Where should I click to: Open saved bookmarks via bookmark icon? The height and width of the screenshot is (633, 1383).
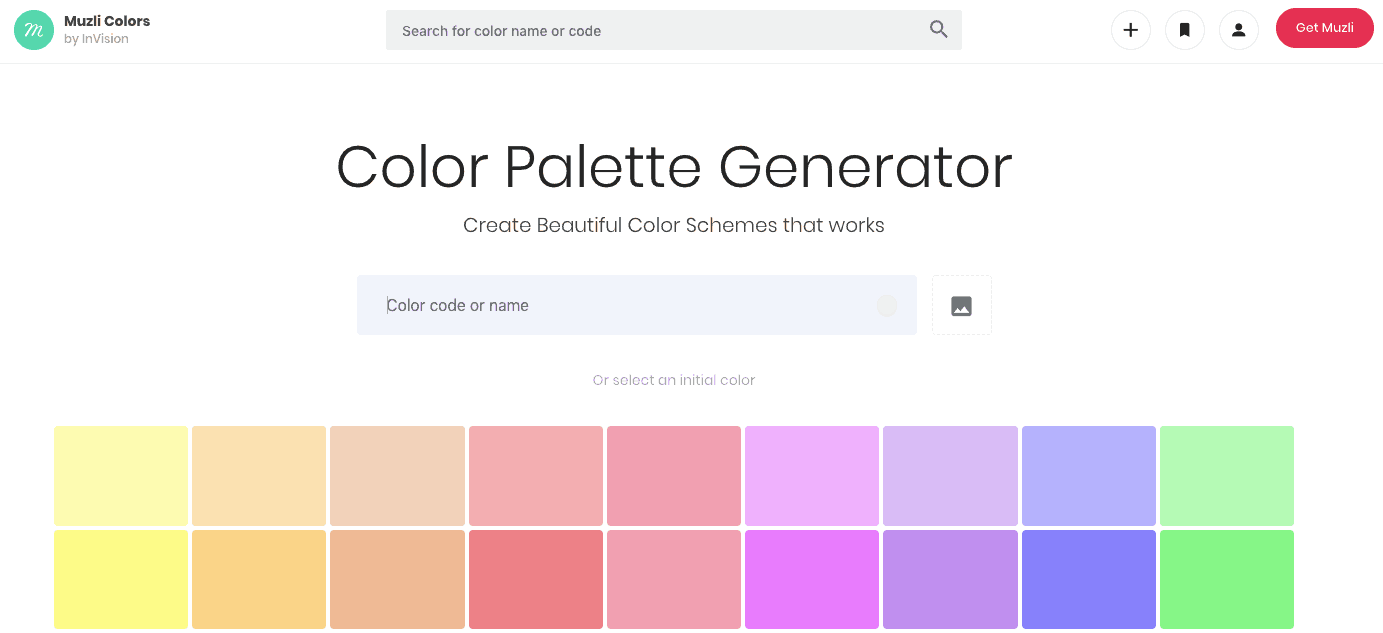click(x=1185, y=30)
